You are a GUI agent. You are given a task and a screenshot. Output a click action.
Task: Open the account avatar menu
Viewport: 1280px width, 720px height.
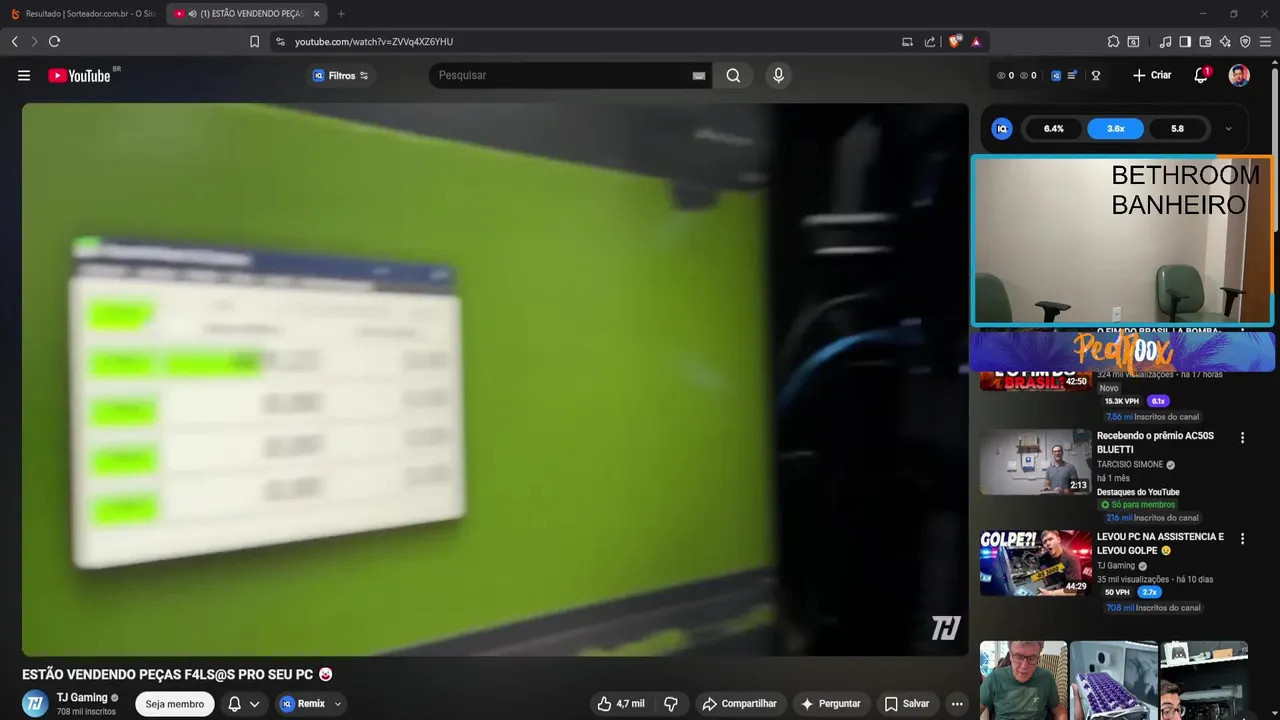pyautogui.click(x=1239, y=75)
